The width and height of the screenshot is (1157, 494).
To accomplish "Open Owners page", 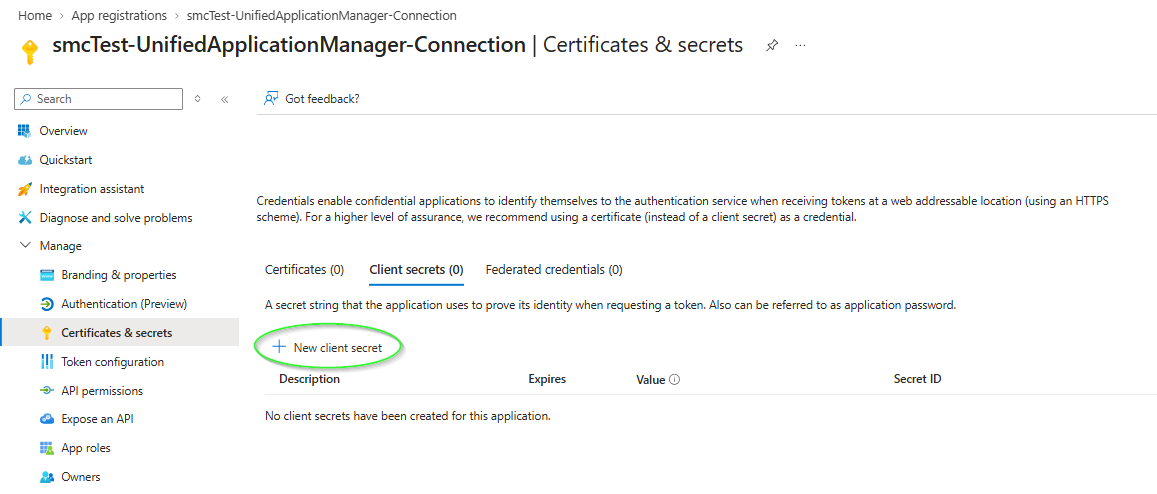I will pos(81,477).
